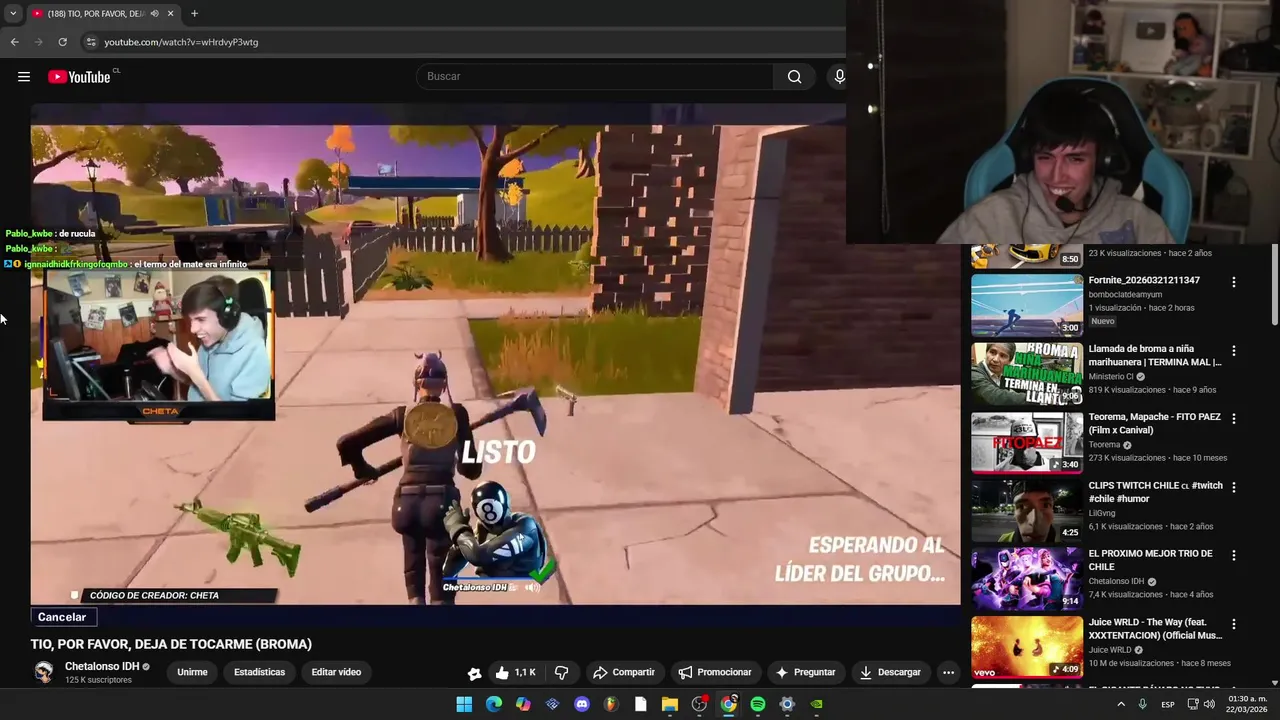Open site information icon in address bar
Screen dimensions: 1280x720
pyautogui.click(x=91, y=42)
